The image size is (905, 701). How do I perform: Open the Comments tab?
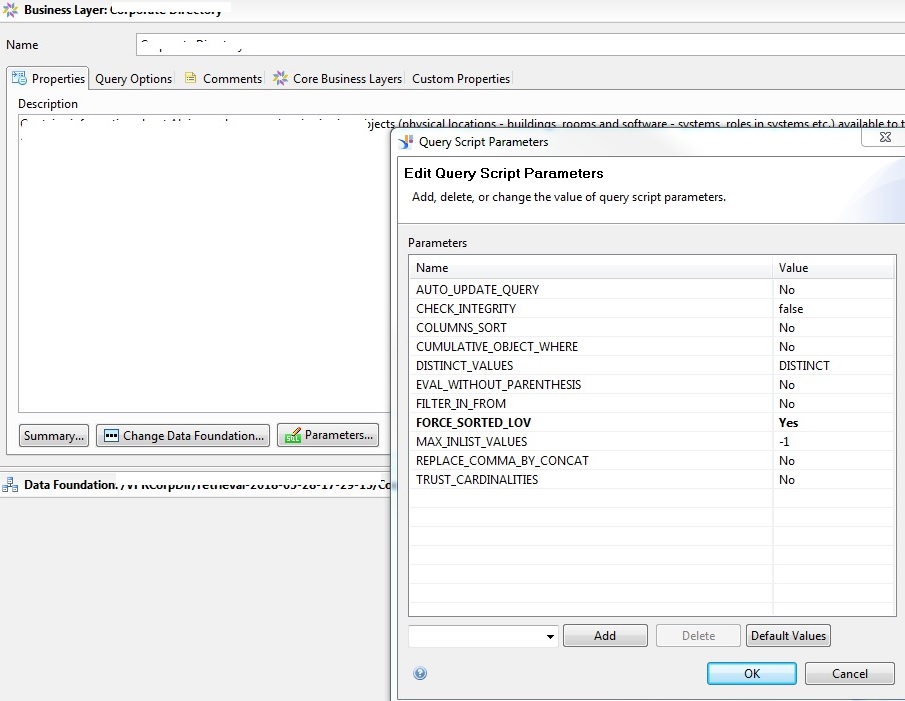[223, 78]
